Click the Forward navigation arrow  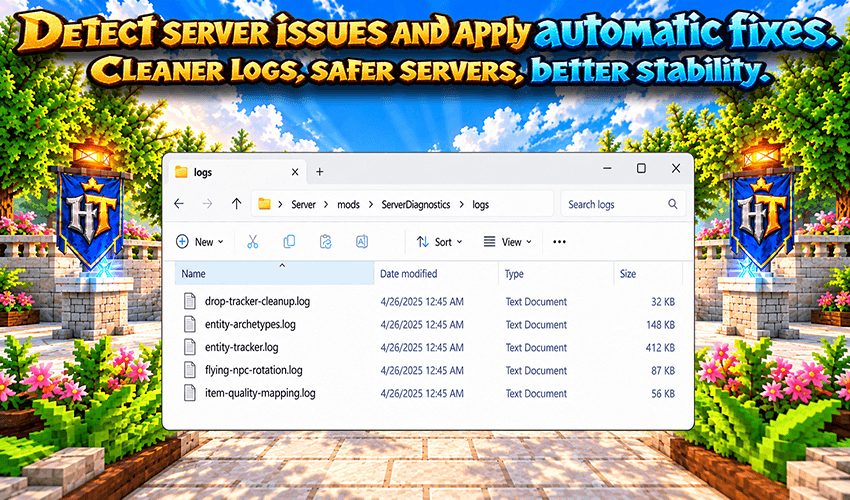coord(207,204)
